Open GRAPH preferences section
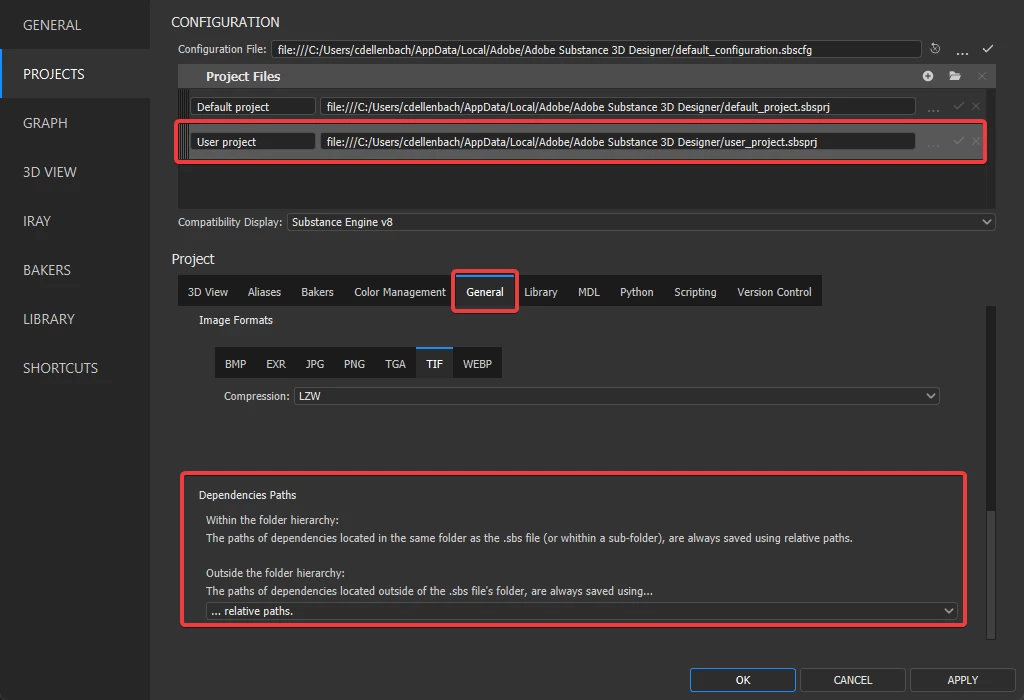 (75, 123)
